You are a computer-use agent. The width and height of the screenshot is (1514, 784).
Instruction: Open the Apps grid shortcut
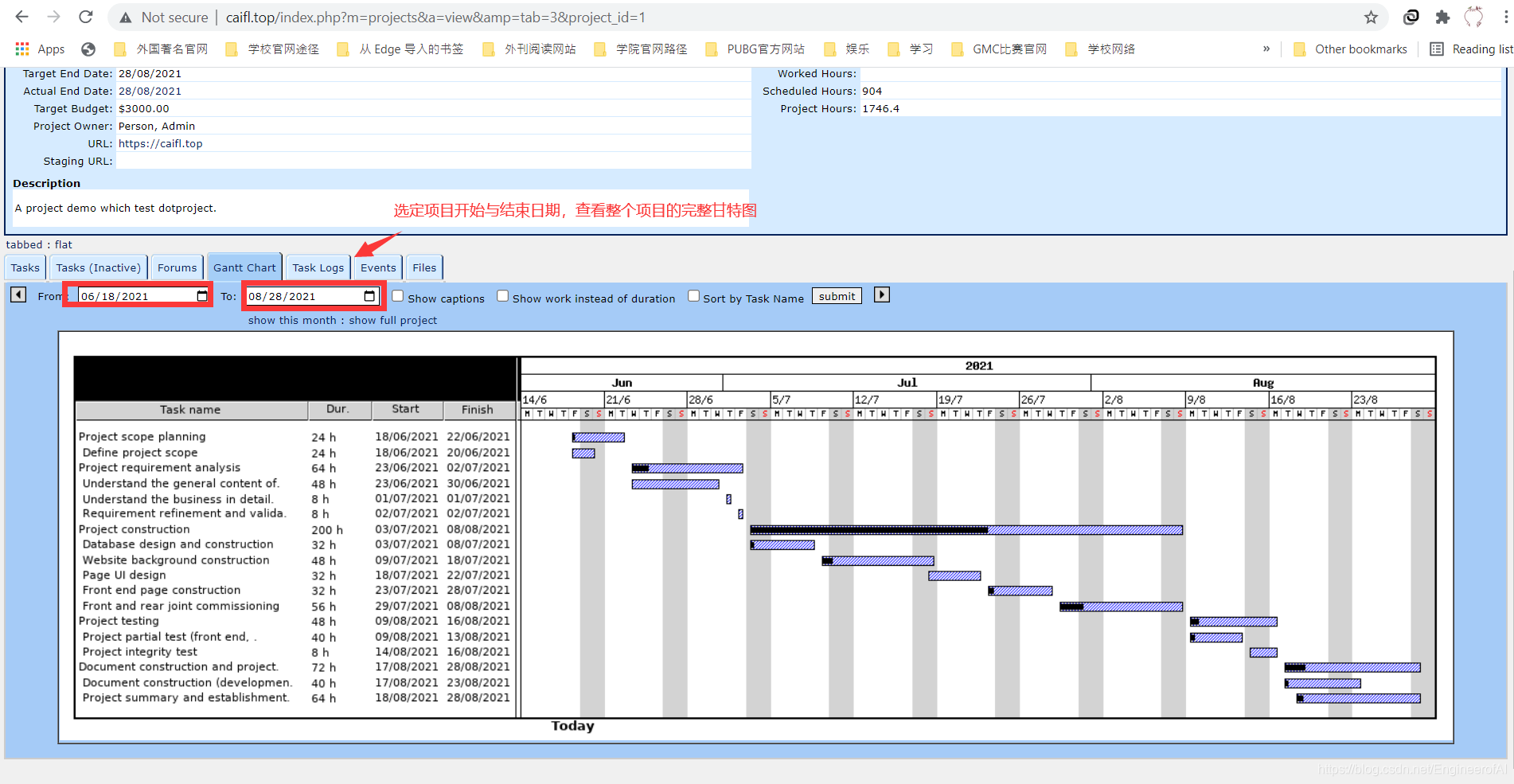(40, 49)
